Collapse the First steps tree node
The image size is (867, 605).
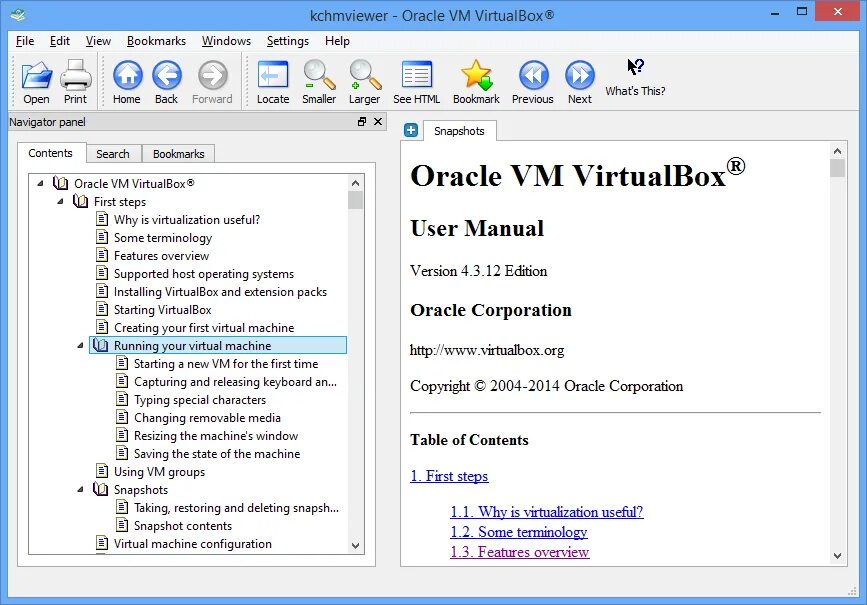click(x=60, y=201)
